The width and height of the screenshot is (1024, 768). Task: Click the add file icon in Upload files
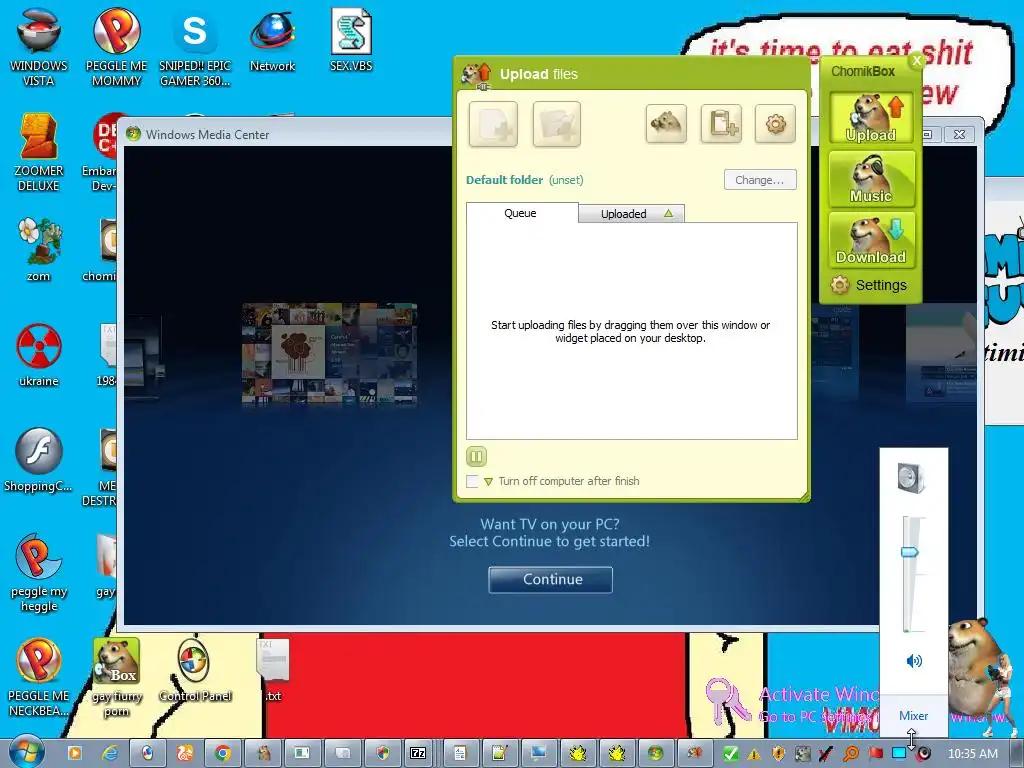[x=493, y=124]
